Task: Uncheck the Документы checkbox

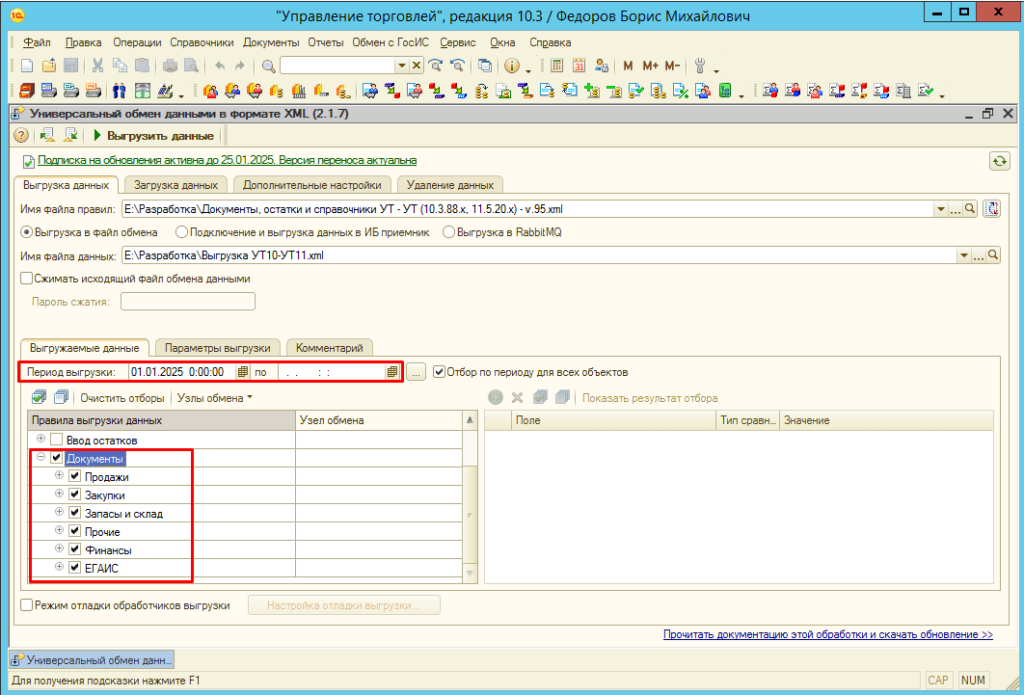Action: [x=57, y=459]
